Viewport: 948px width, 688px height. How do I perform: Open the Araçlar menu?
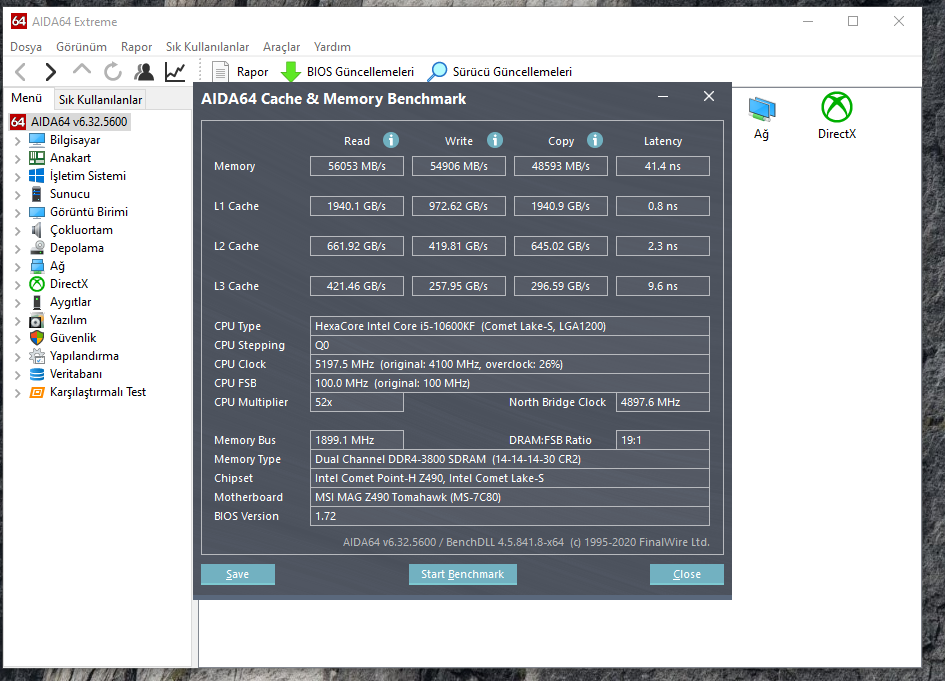coord(282,47)
